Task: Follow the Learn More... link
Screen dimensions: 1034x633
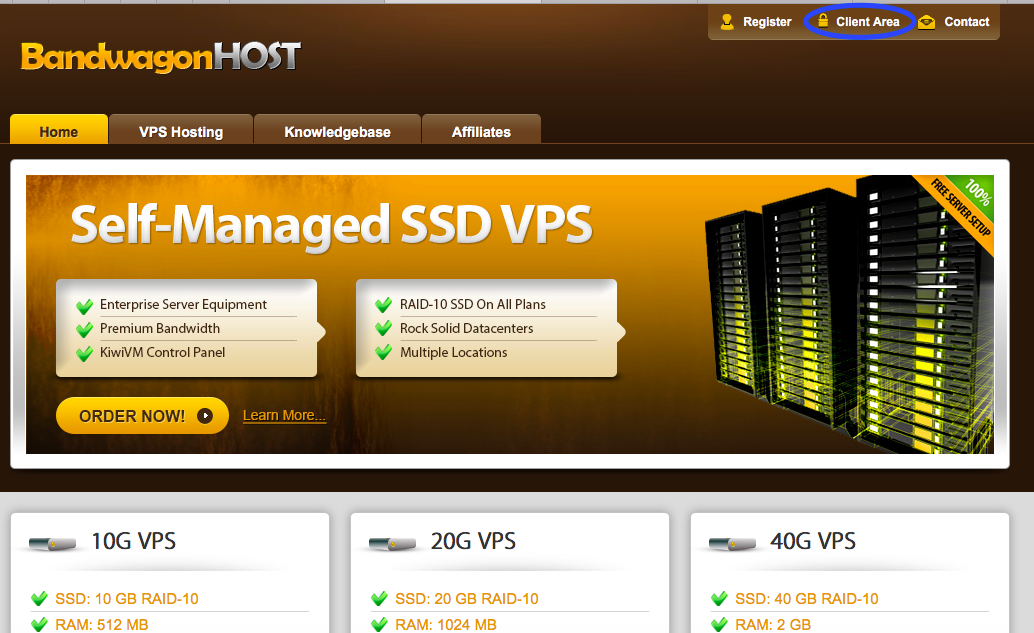Action: point(284,416)
